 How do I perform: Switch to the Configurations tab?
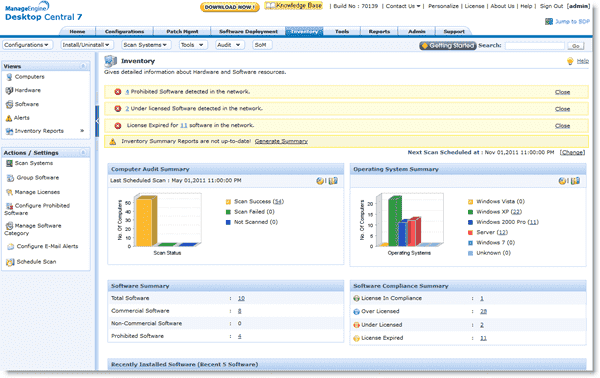(x=124, y=32)
